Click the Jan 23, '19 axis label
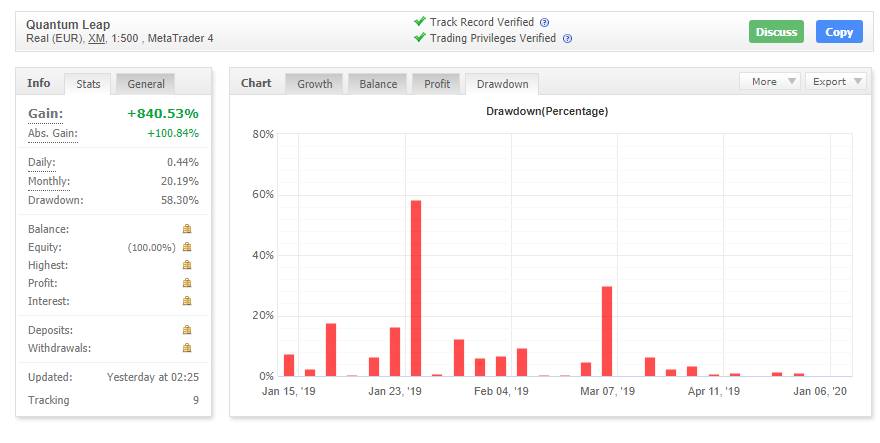The image size is (880, 443). point(395,391)
